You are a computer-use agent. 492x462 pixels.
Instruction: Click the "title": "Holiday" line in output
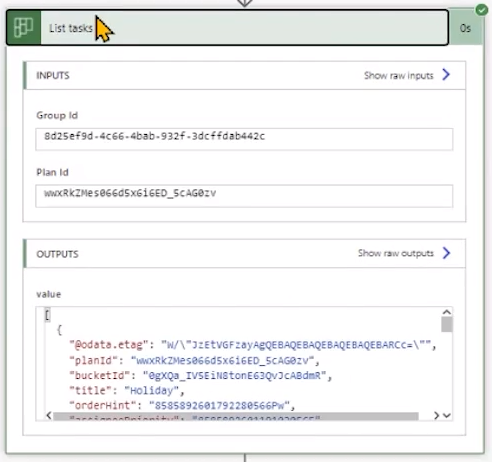pyautogui.click(x=127, y=390)
